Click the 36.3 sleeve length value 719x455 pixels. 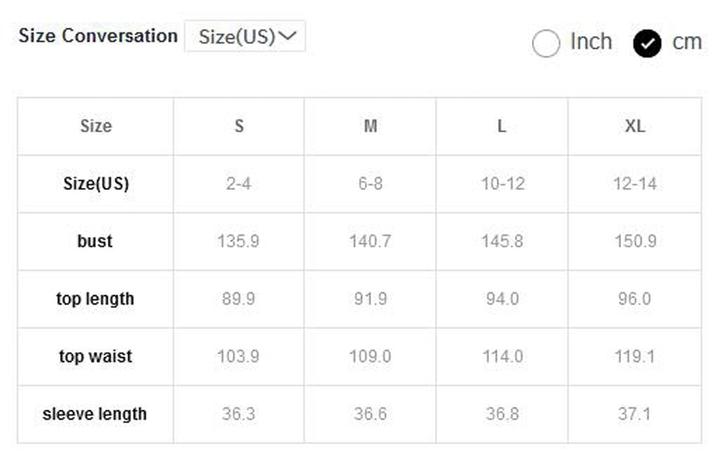[x=239, y=414]
